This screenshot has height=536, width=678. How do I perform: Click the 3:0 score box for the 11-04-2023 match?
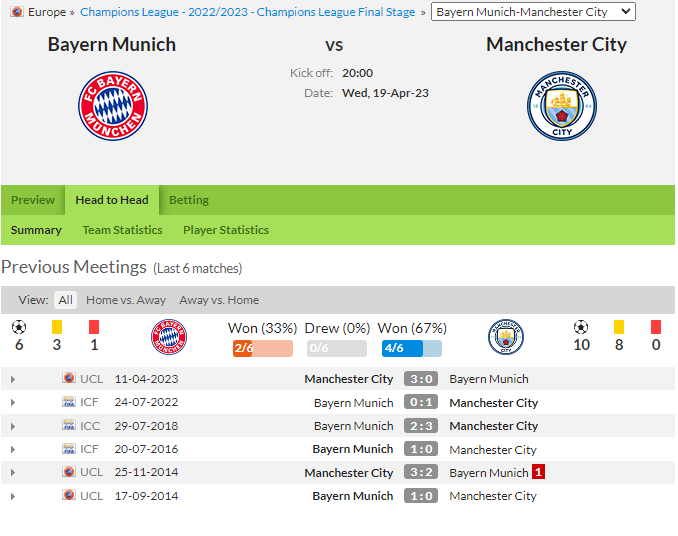click(x=421, y=379)
